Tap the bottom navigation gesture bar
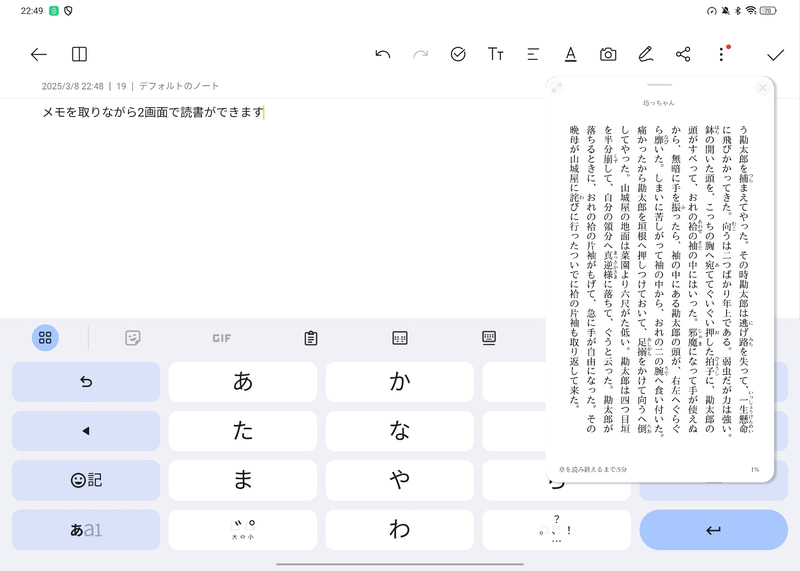This screenshot has height=571, width=800. click(399, 564)
